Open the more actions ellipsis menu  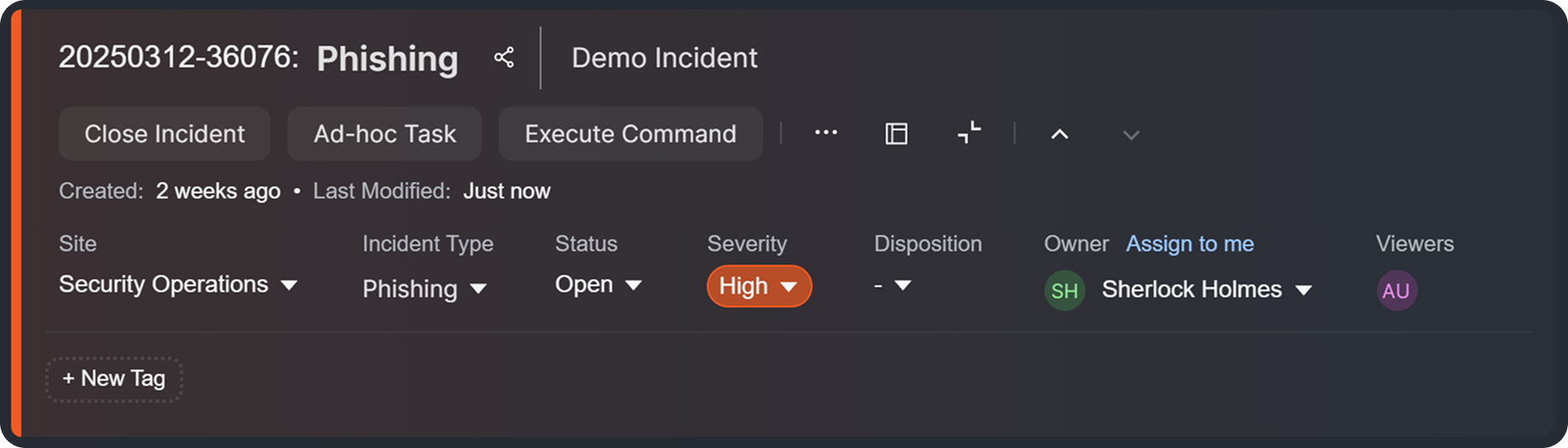[825, 133]
